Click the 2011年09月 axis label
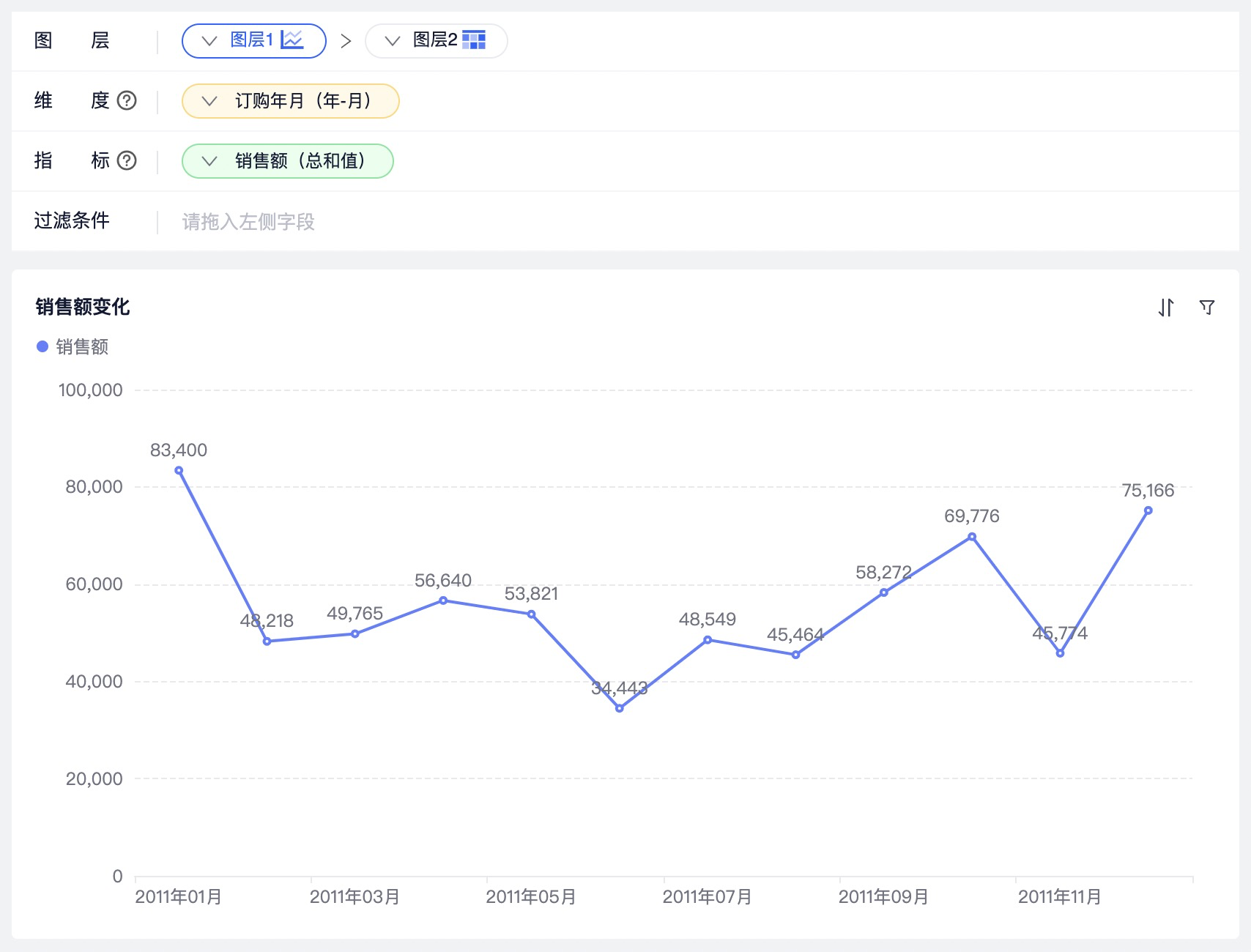The image size is (1251, 952). coord(884,896)
